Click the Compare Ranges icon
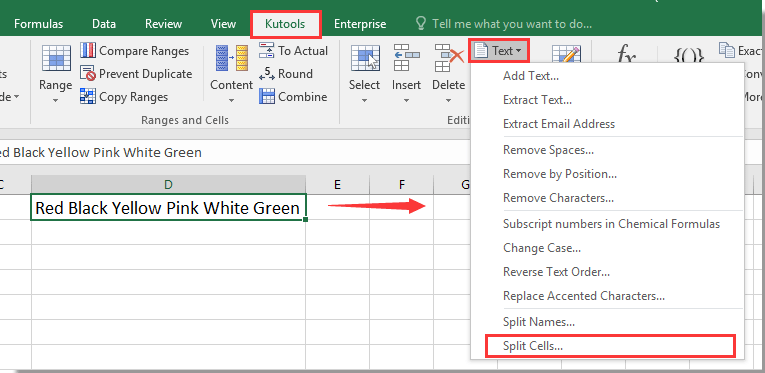 click(88, 50)
